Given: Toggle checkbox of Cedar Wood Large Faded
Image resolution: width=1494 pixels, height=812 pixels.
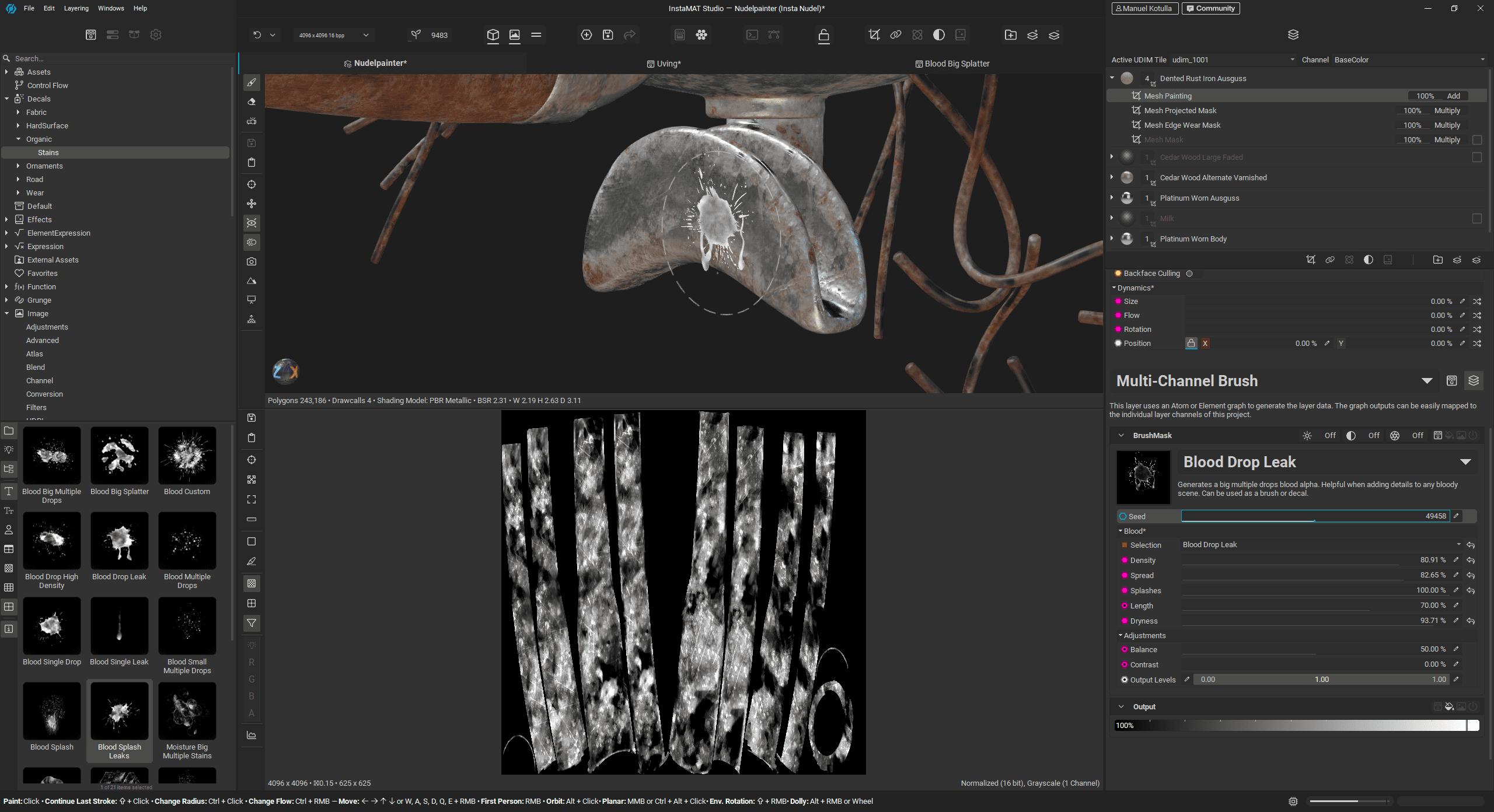Looking at the screenshot, I should [1477, 157].
